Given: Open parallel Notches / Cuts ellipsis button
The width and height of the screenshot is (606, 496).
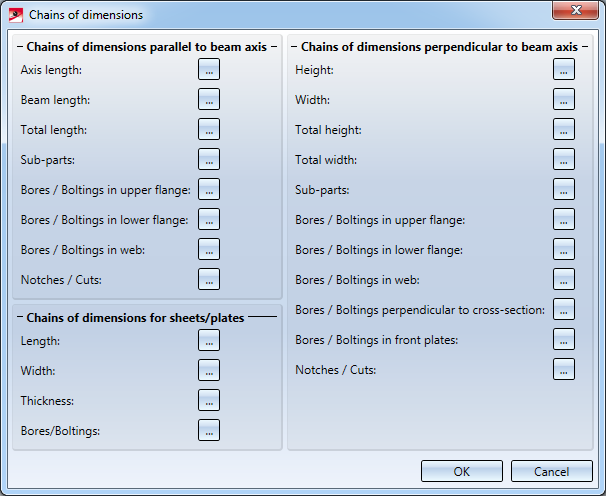Looking at the screenshot, I should pos(209,280).
